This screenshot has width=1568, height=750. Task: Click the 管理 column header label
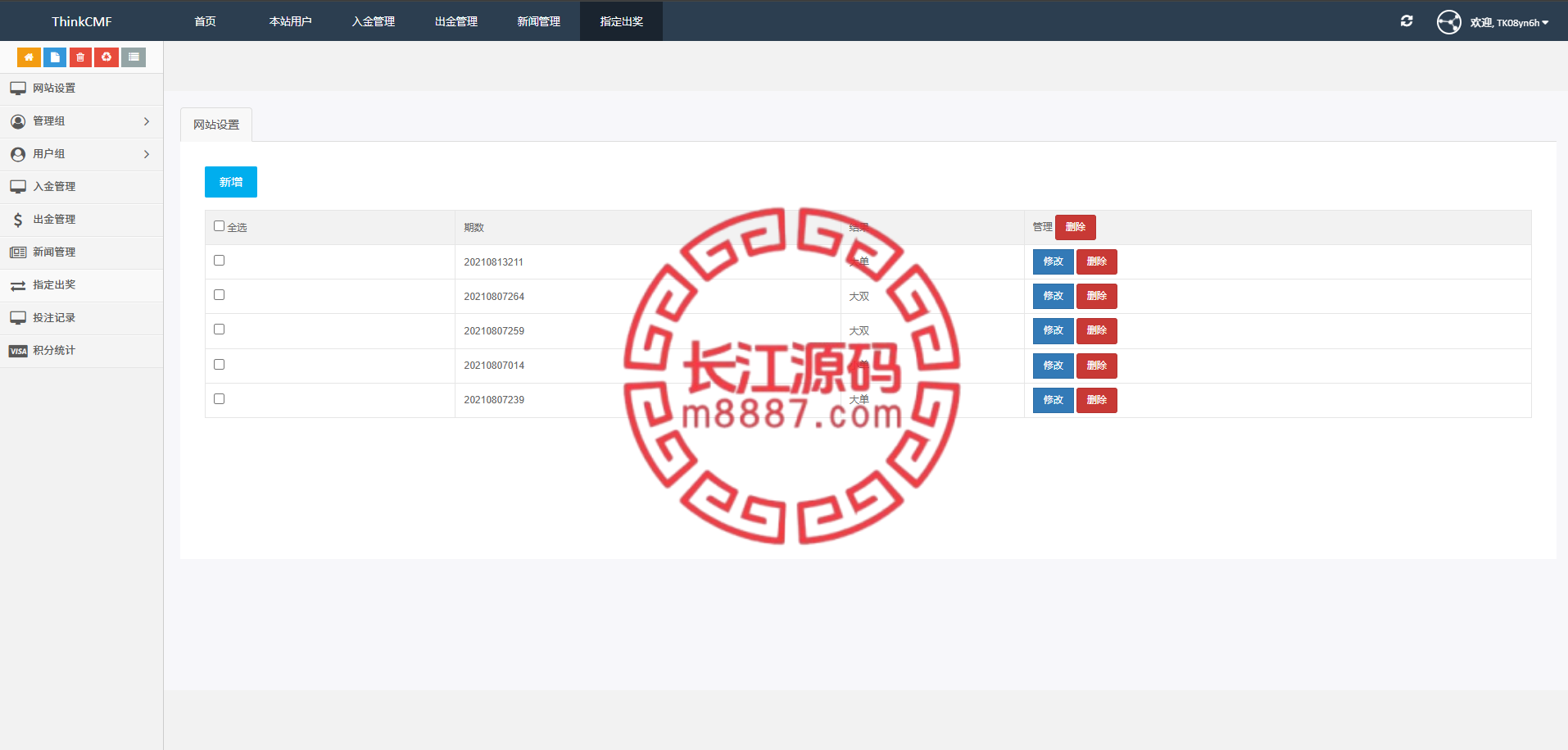tap(1043, 227)
